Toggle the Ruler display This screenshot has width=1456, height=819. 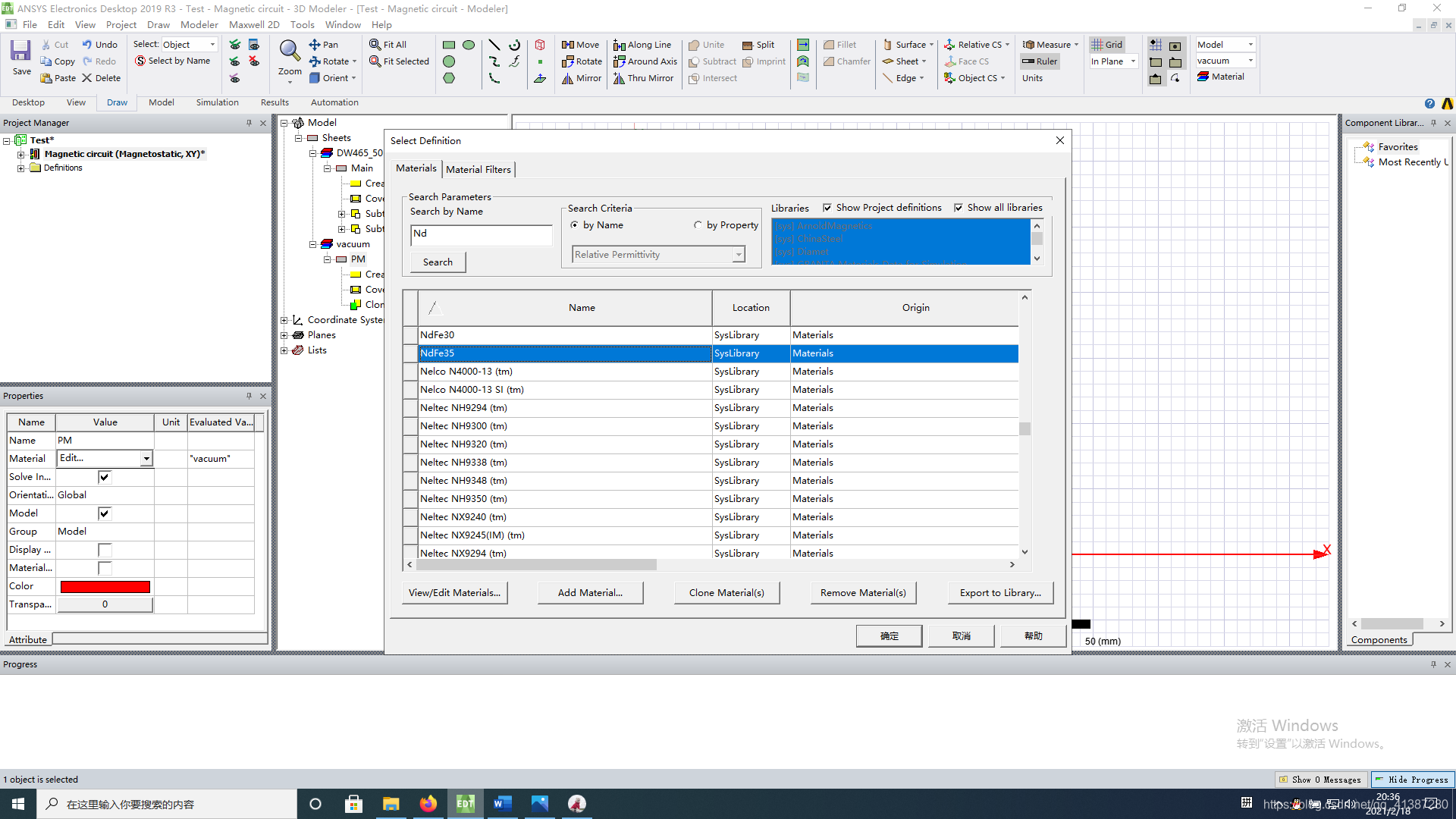(1040, 61)
